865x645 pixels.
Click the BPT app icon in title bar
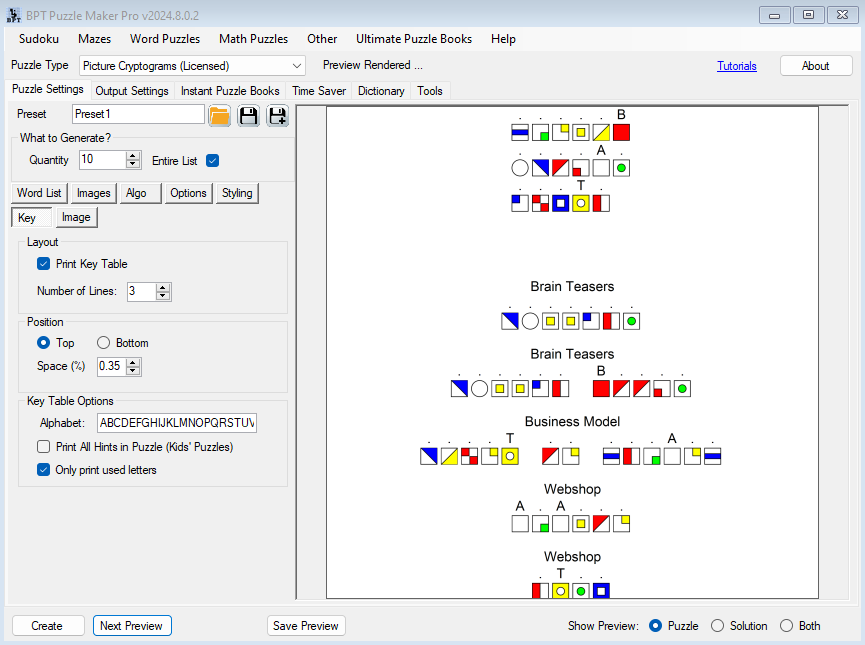click(13, 15)
